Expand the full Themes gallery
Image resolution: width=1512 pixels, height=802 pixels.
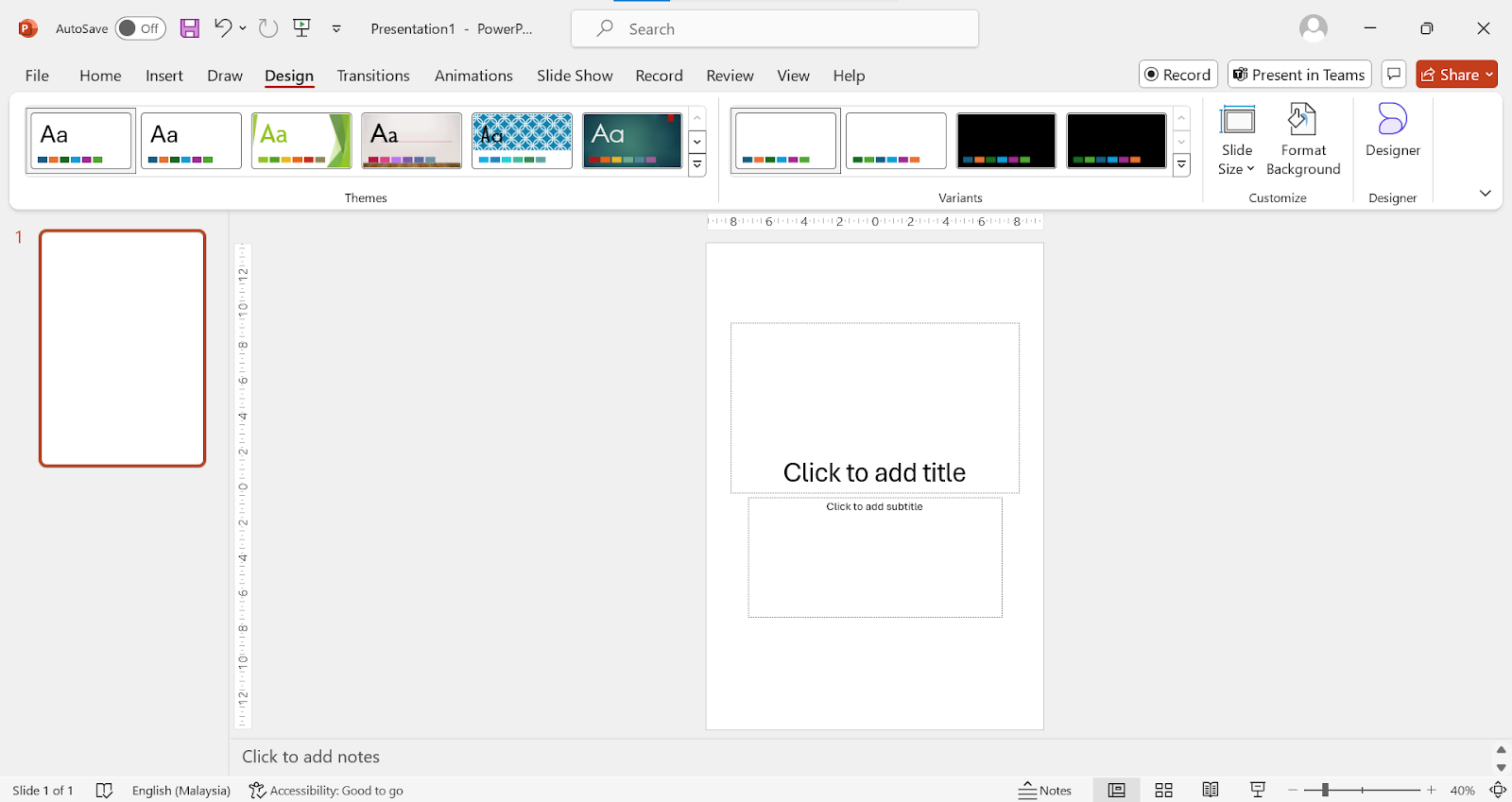tap(697, 165)
